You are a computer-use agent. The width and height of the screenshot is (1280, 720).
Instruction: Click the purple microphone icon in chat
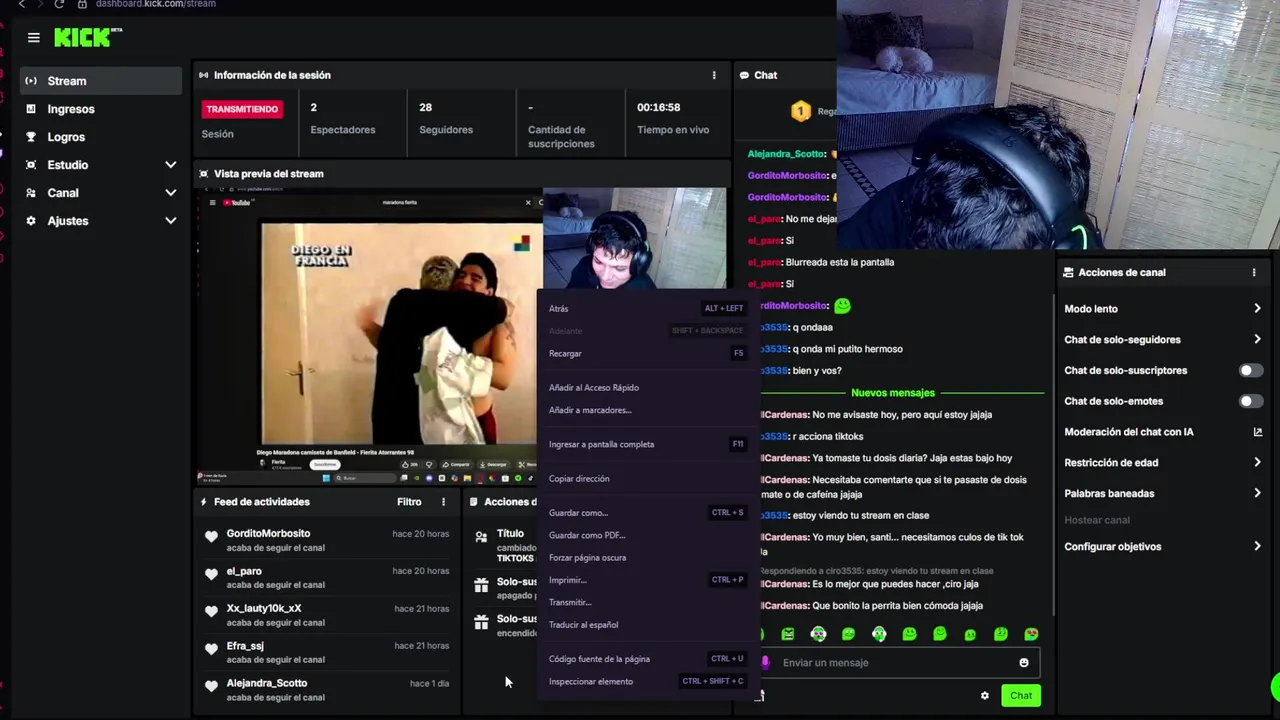(x=766, y=662)
